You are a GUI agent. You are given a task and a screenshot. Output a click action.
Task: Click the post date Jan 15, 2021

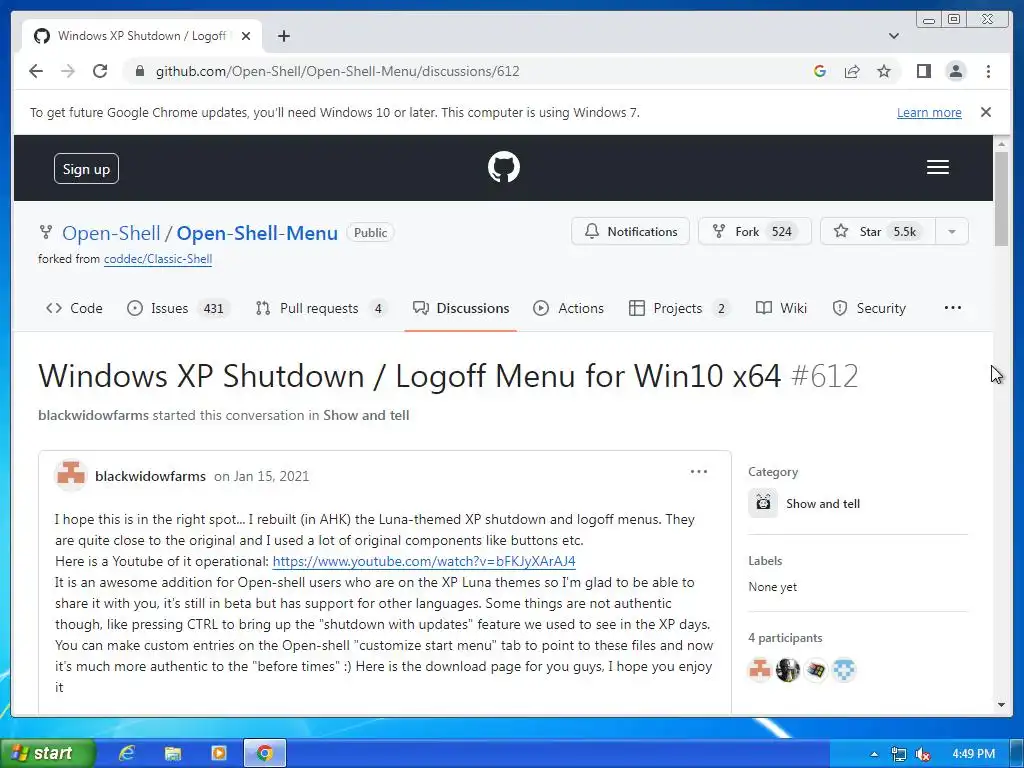click(262, 476)
